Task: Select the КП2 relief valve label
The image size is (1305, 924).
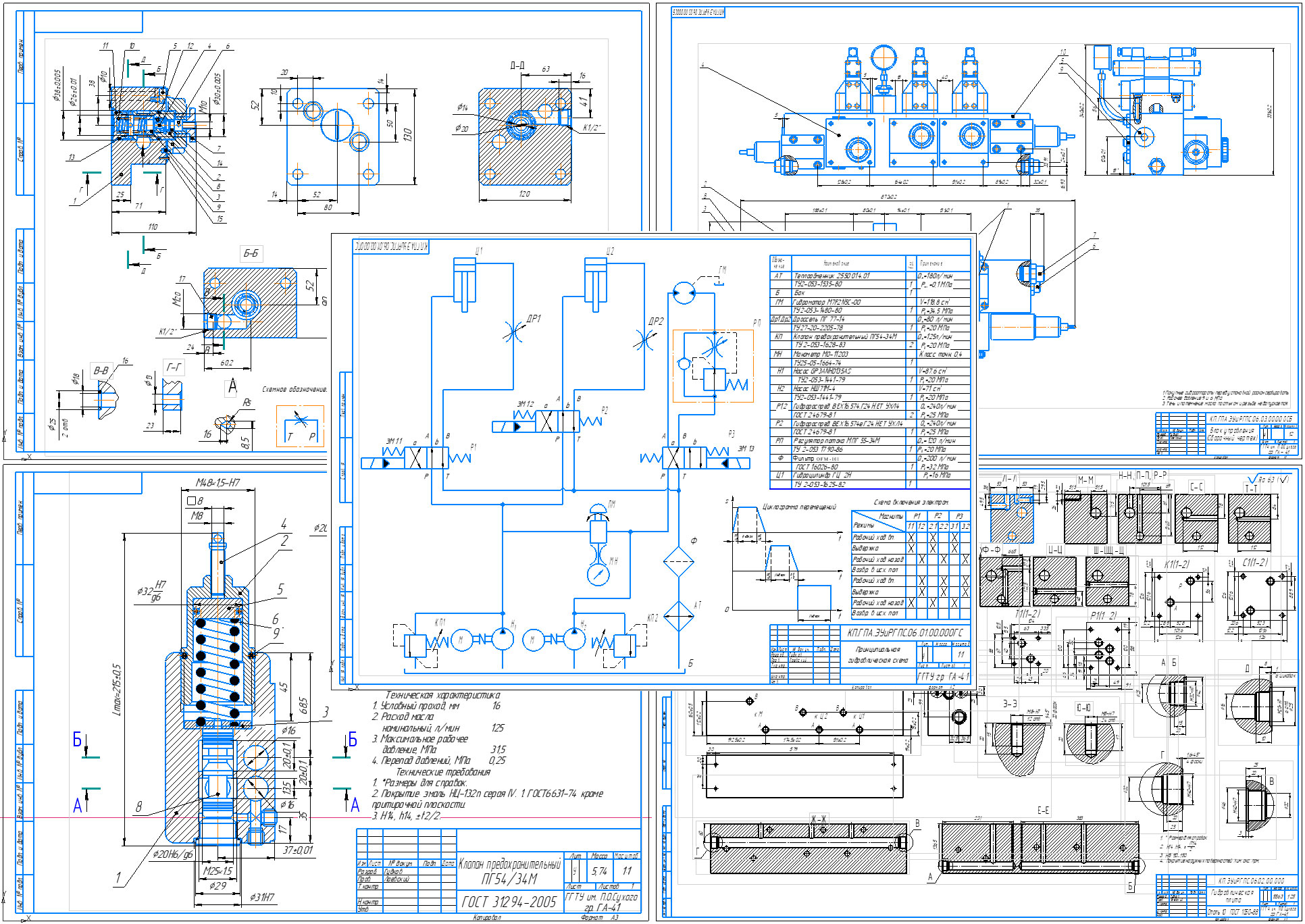Action: coord(652,617)
